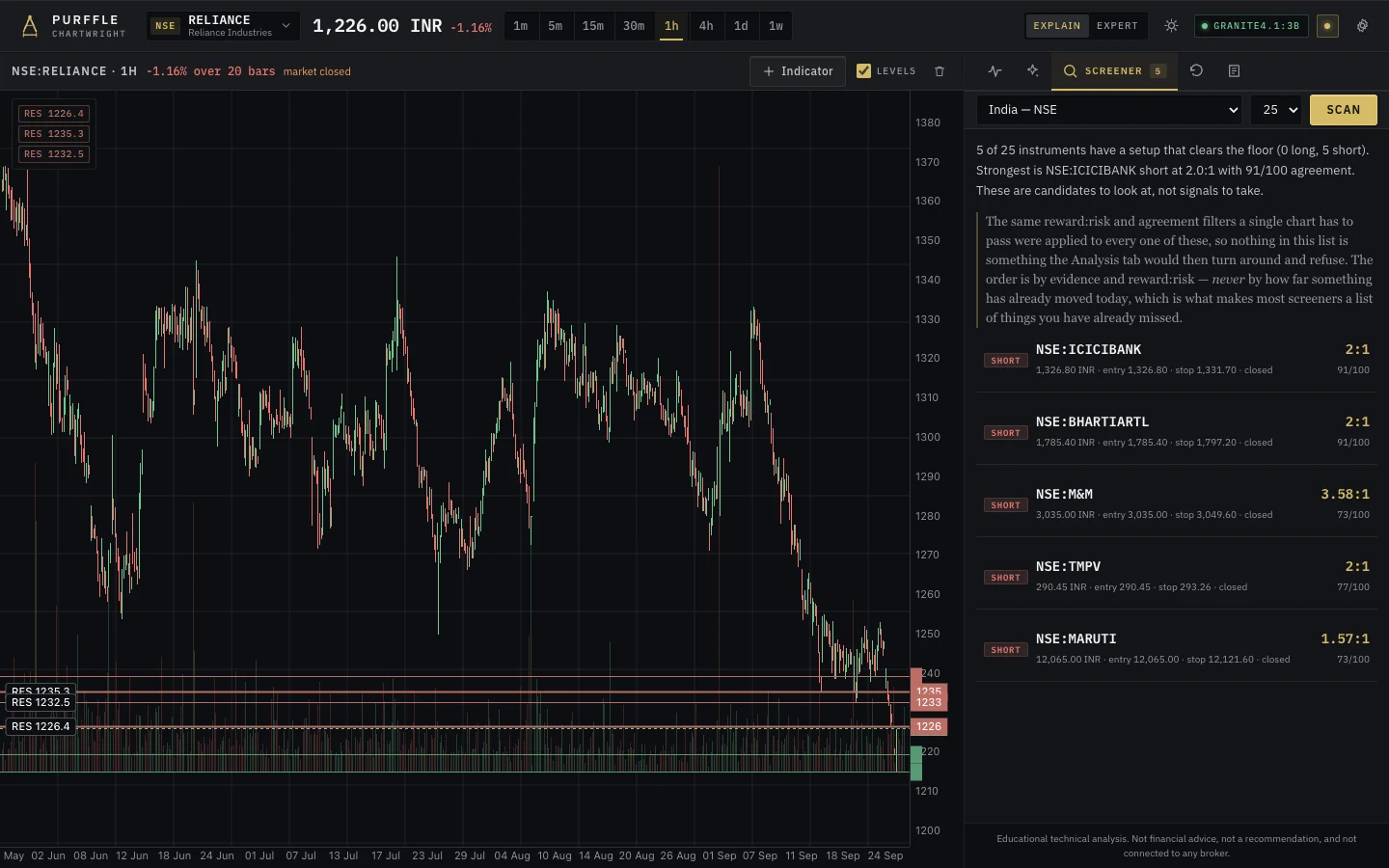Click the "market closed" status text

pos(317,71)
